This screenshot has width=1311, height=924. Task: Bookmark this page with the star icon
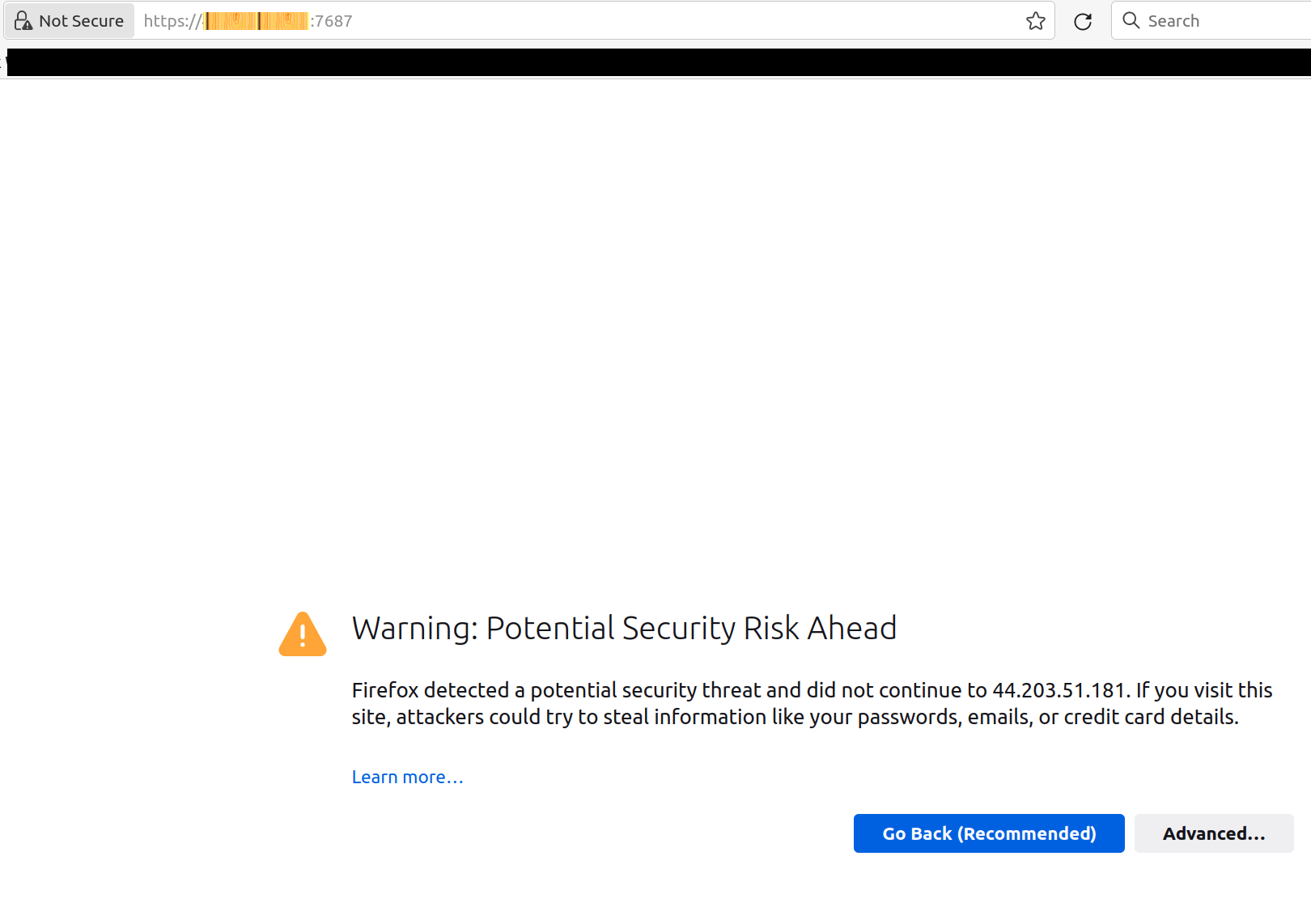coord(1036,21)
